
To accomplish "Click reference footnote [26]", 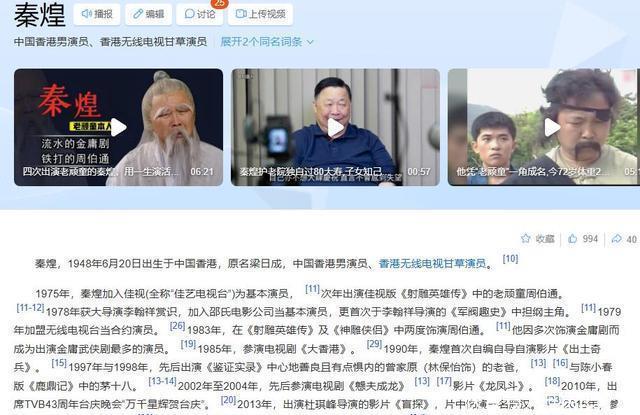I will point(177,326).
